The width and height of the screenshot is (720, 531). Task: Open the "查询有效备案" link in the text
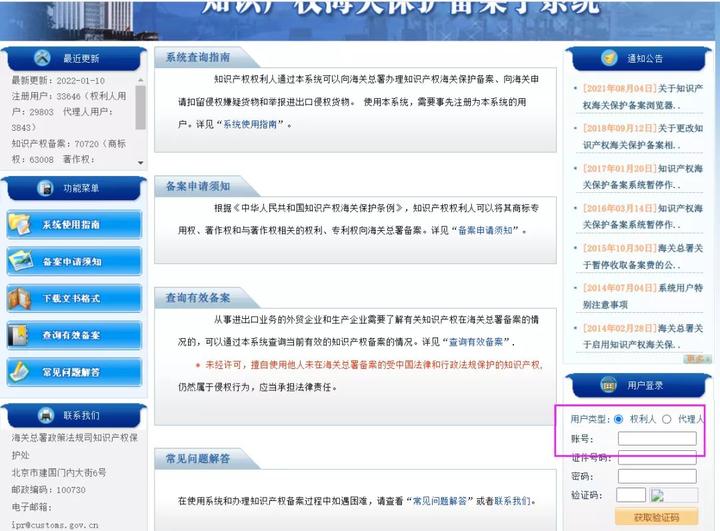(x=476, y=342)
